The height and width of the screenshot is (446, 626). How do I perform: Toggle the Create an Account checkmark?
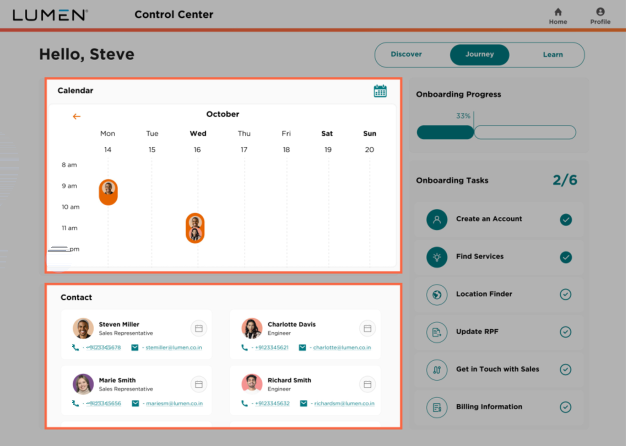566,220
